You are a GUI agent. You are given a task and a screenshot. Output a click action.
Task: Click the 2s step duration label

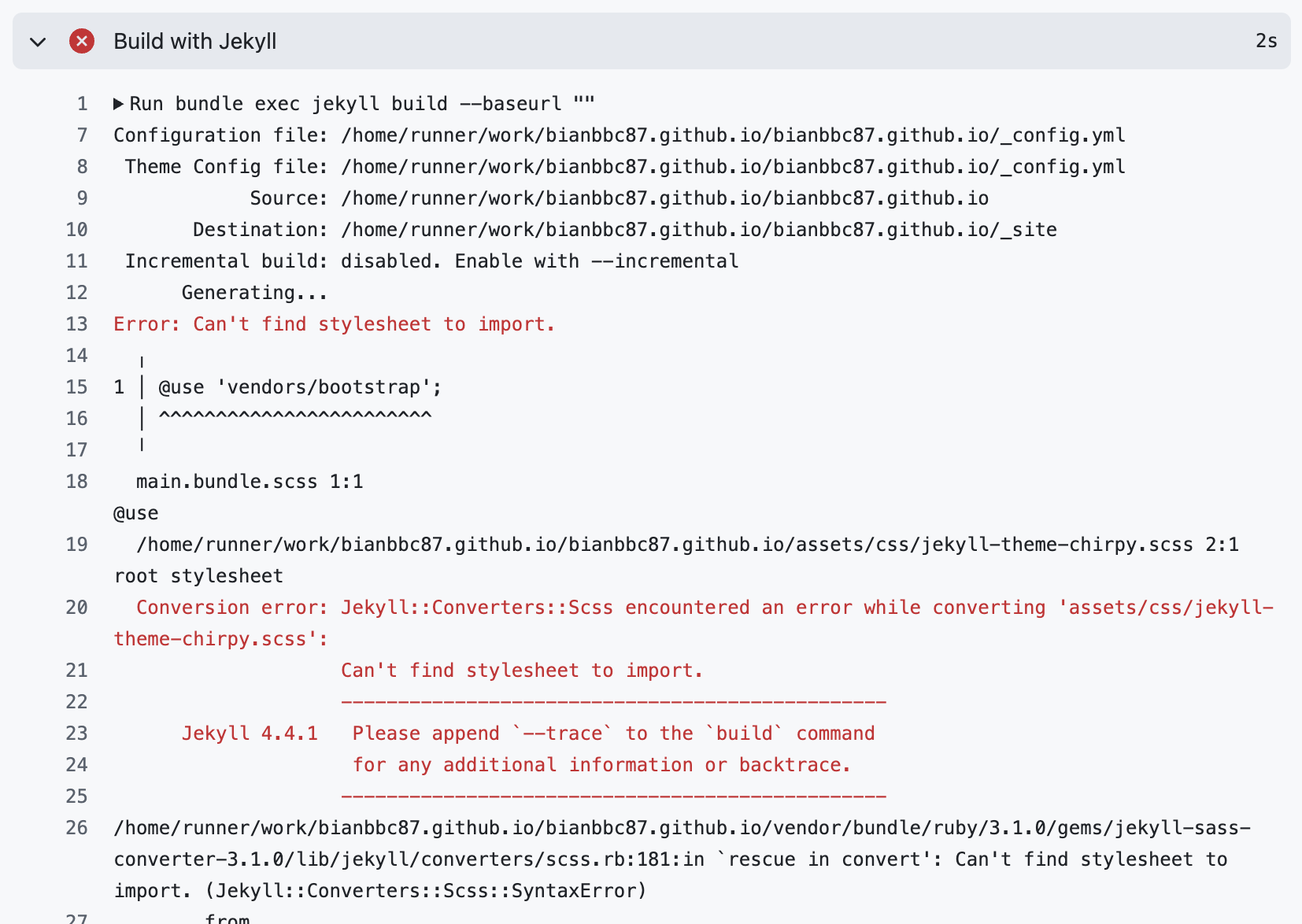click(1266, 41)
